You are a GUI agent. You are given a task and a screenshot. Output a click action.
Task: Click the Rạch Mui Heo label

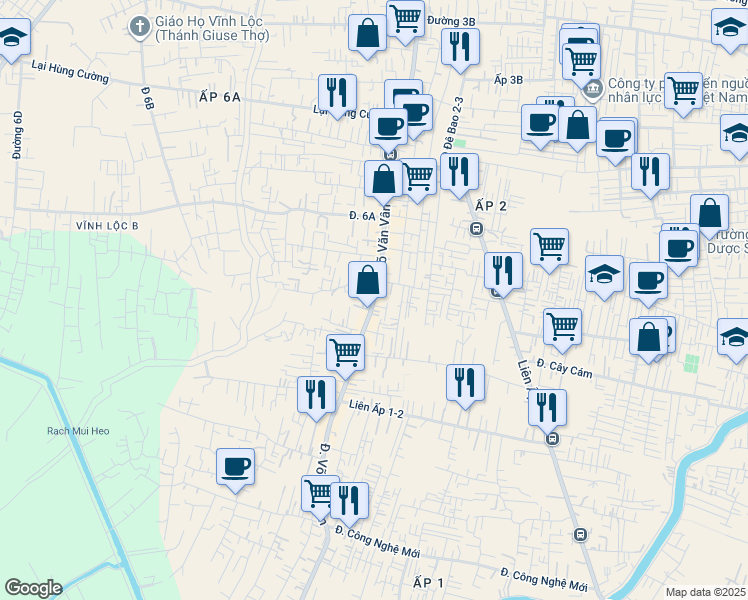coord(78,431)
